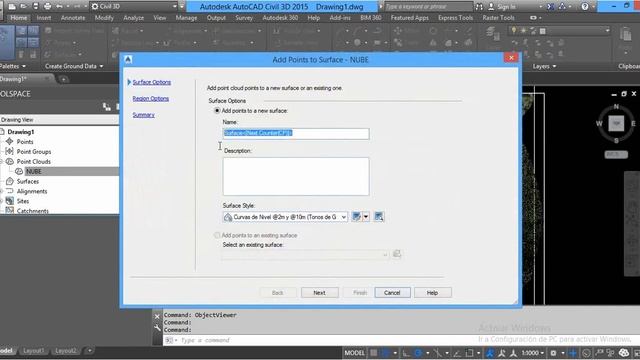Click the new tab plus icon beside Drawing1

click(64, 79)
